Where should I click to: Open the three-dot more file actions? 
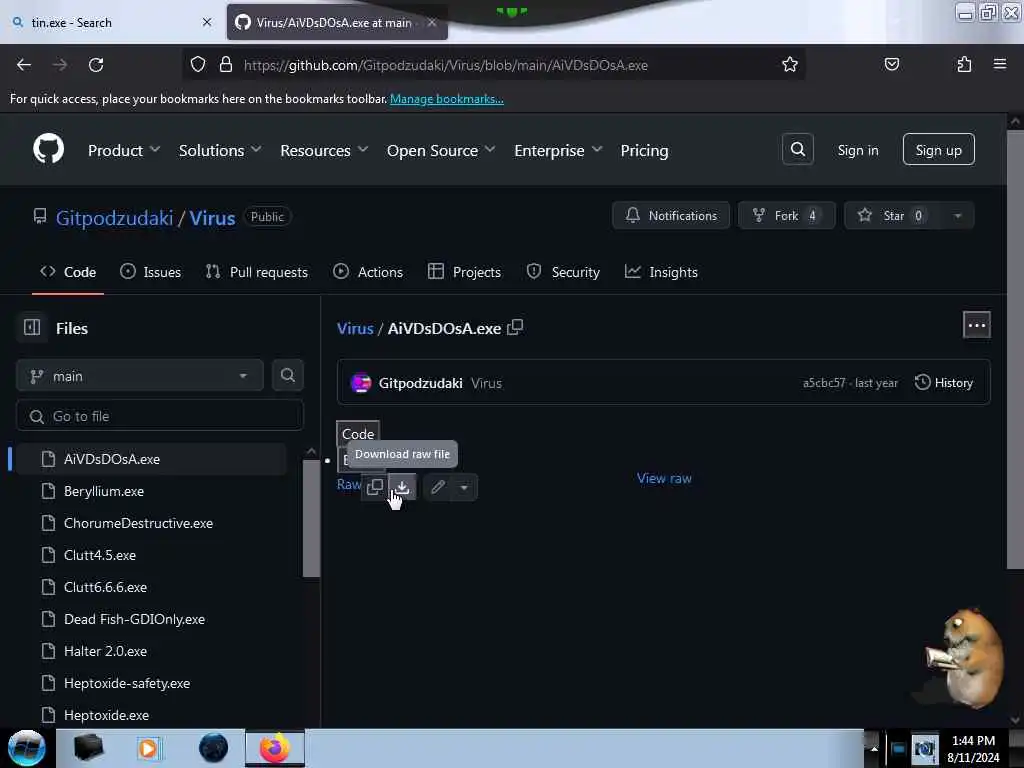976,325
